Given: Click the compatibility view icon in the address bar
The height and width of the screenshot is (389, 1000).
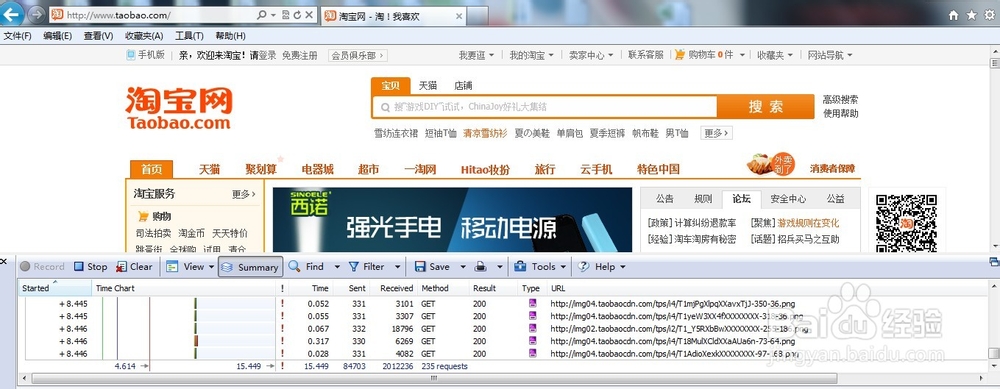Looking at the screenshot, I should (285, 14).
